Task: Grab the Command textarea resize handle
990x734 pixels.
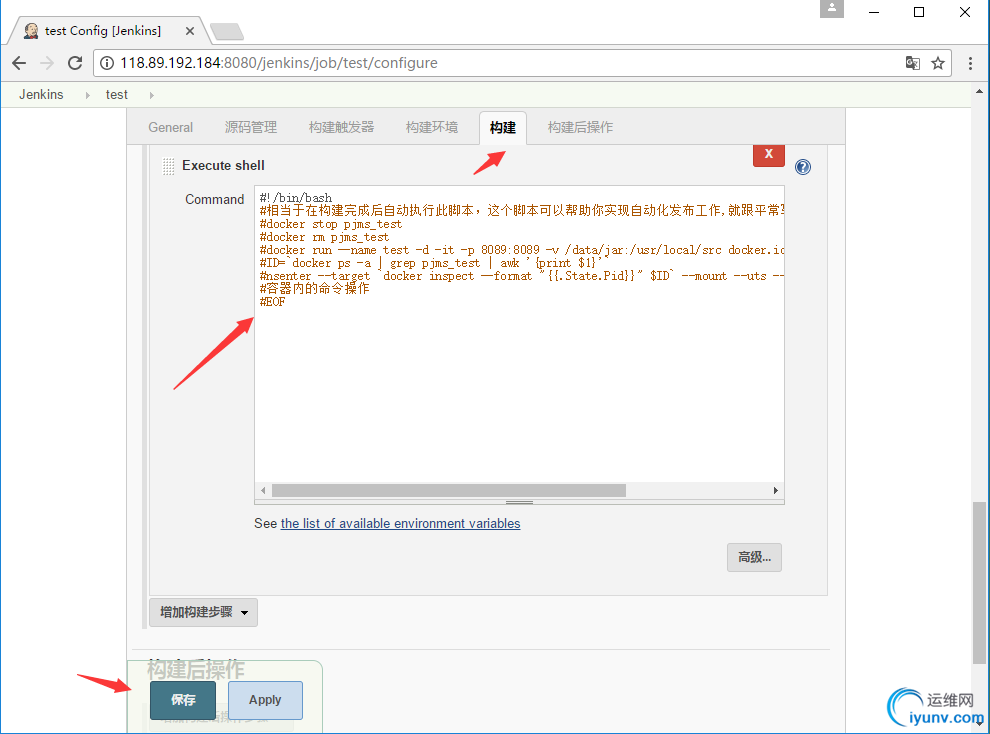Action: click(x=519, y=502)
